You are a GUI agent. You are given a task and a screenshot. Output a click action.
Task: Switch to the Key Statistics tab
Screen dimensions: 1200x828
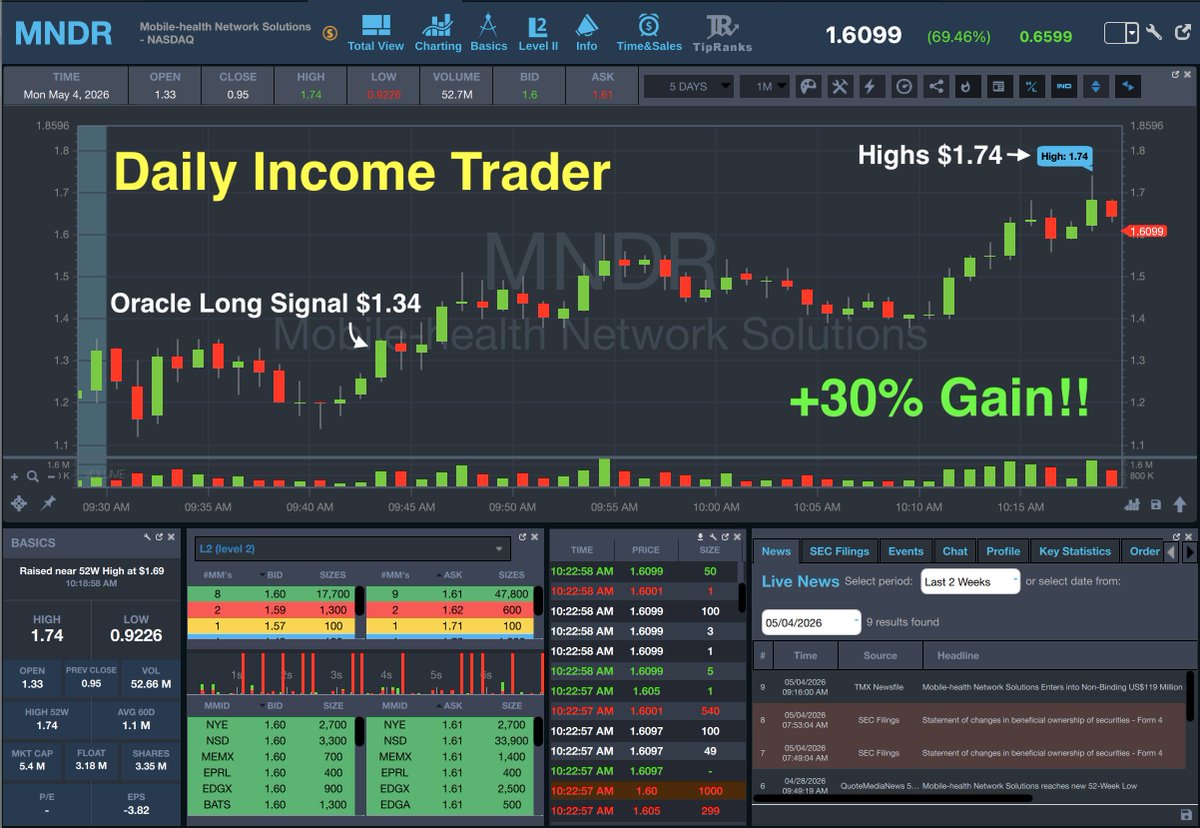click(x=1075, y=551)
